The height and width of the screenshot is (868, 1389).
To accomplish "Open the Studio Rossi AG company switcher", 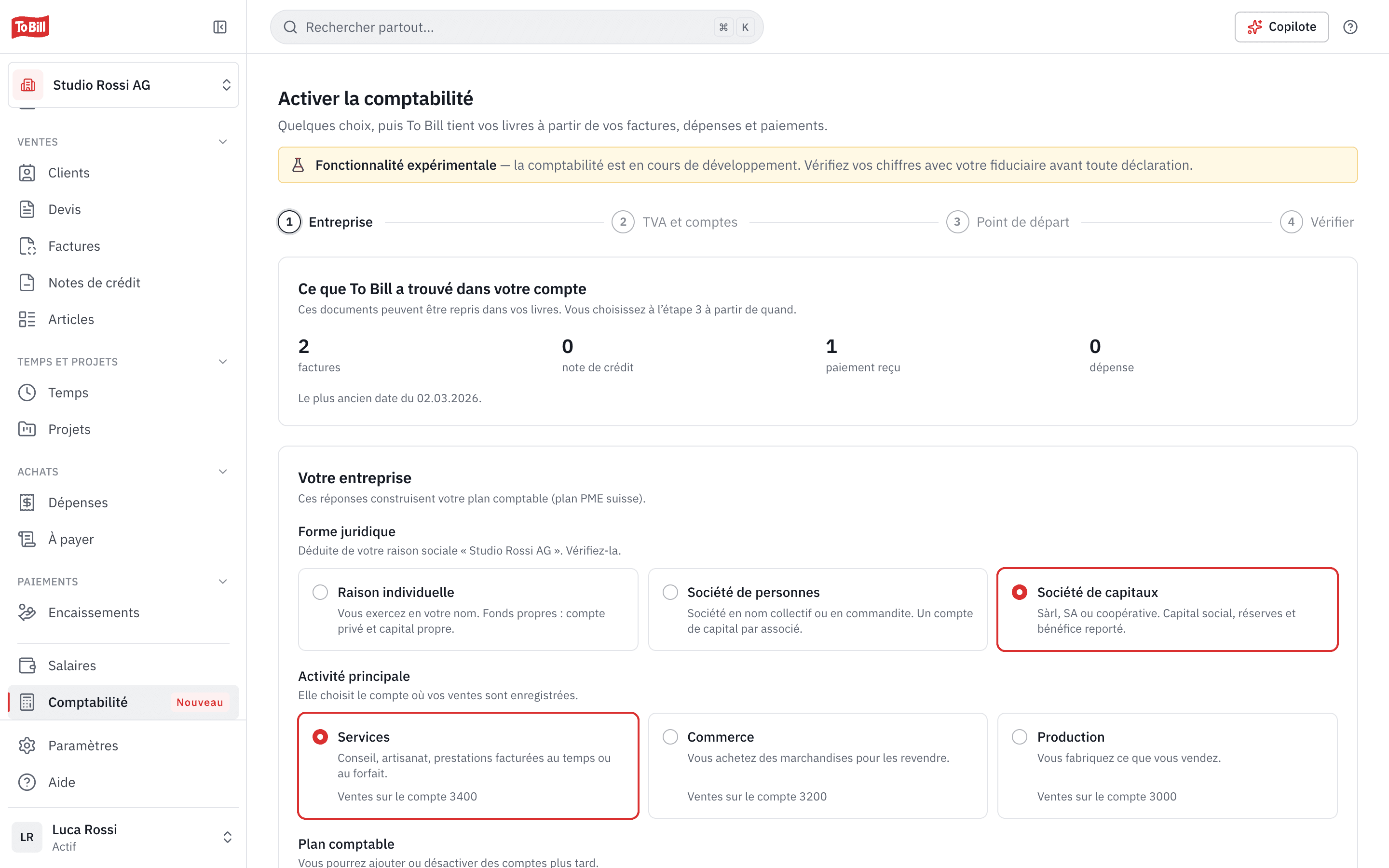I will click(123, 85).
